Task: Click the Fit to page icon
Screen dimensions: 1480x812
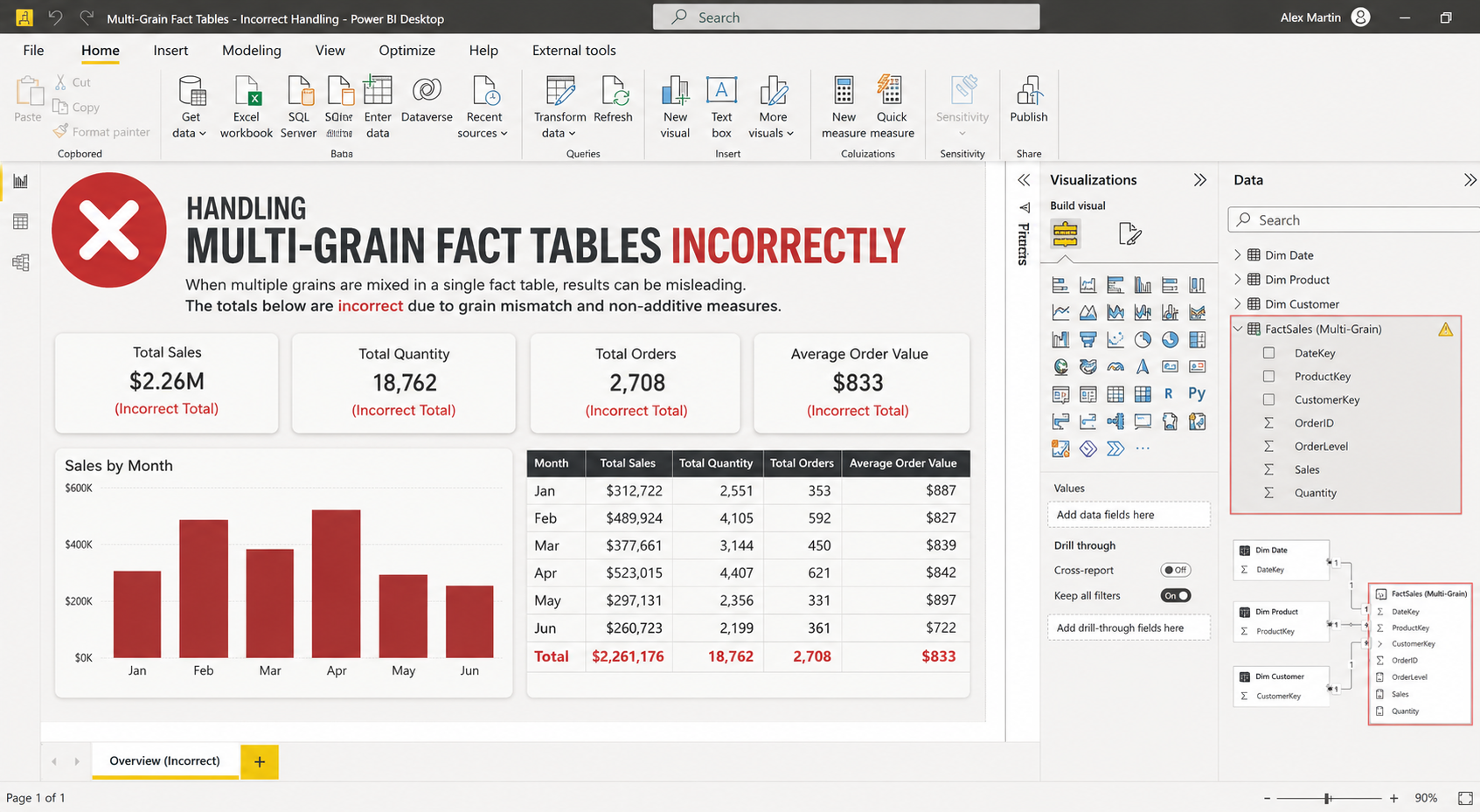Action: 1465,798
